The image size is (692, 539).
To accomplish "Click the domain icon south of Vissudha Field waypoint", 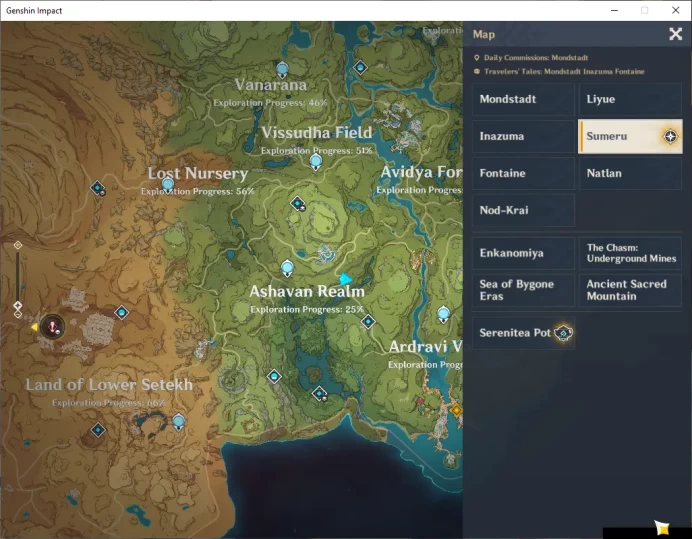I will [x=298, y=203].
